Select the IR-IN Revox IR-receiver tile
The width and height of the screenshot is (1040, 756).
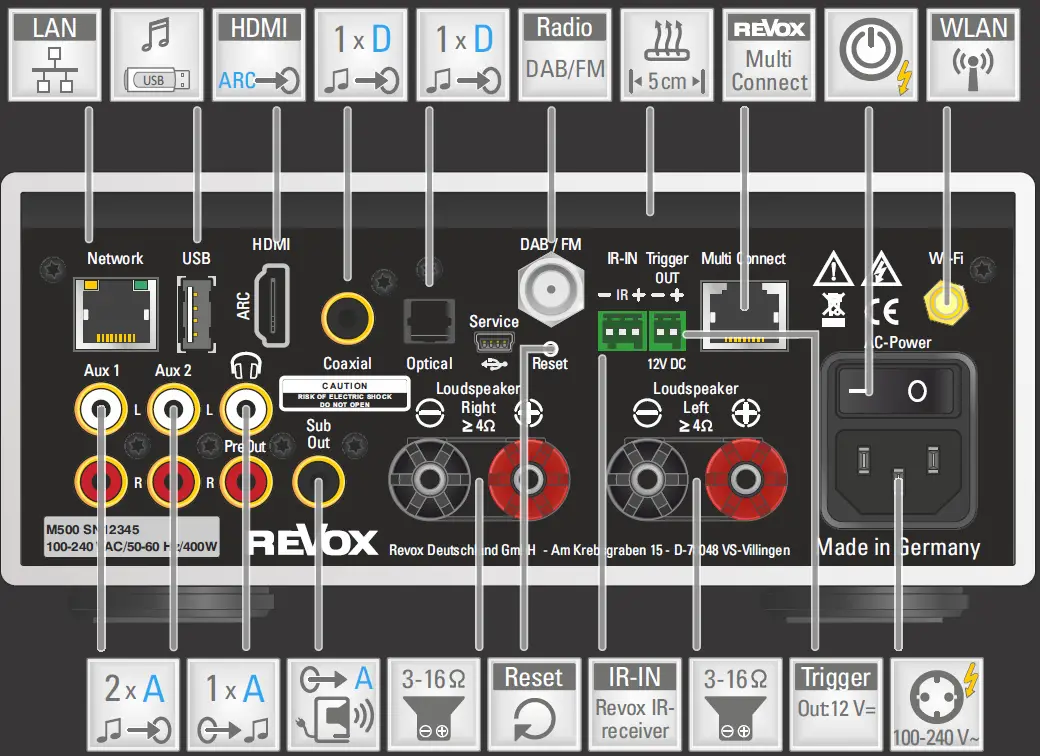(x=635, y=704)
